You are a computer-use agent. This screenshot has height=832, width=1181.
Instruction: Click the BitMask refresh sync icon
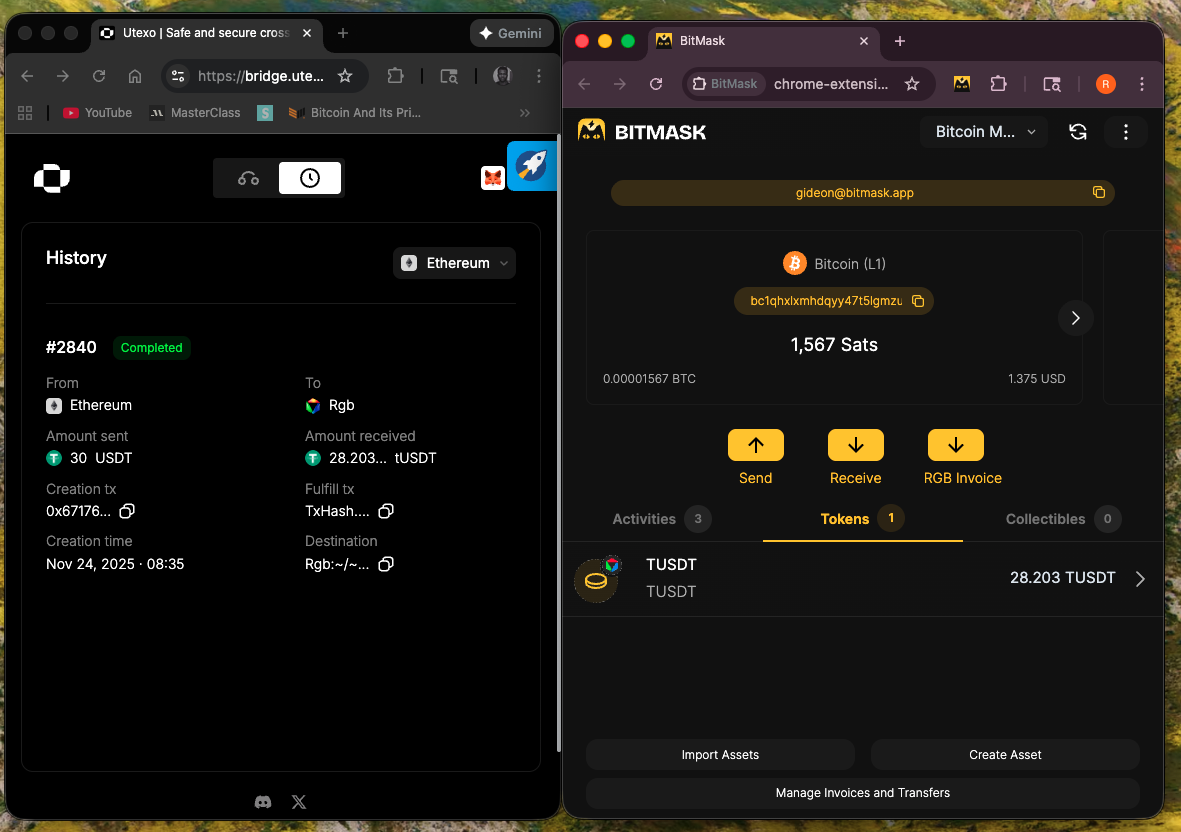pyautogui.click(x=1078, y=132)
